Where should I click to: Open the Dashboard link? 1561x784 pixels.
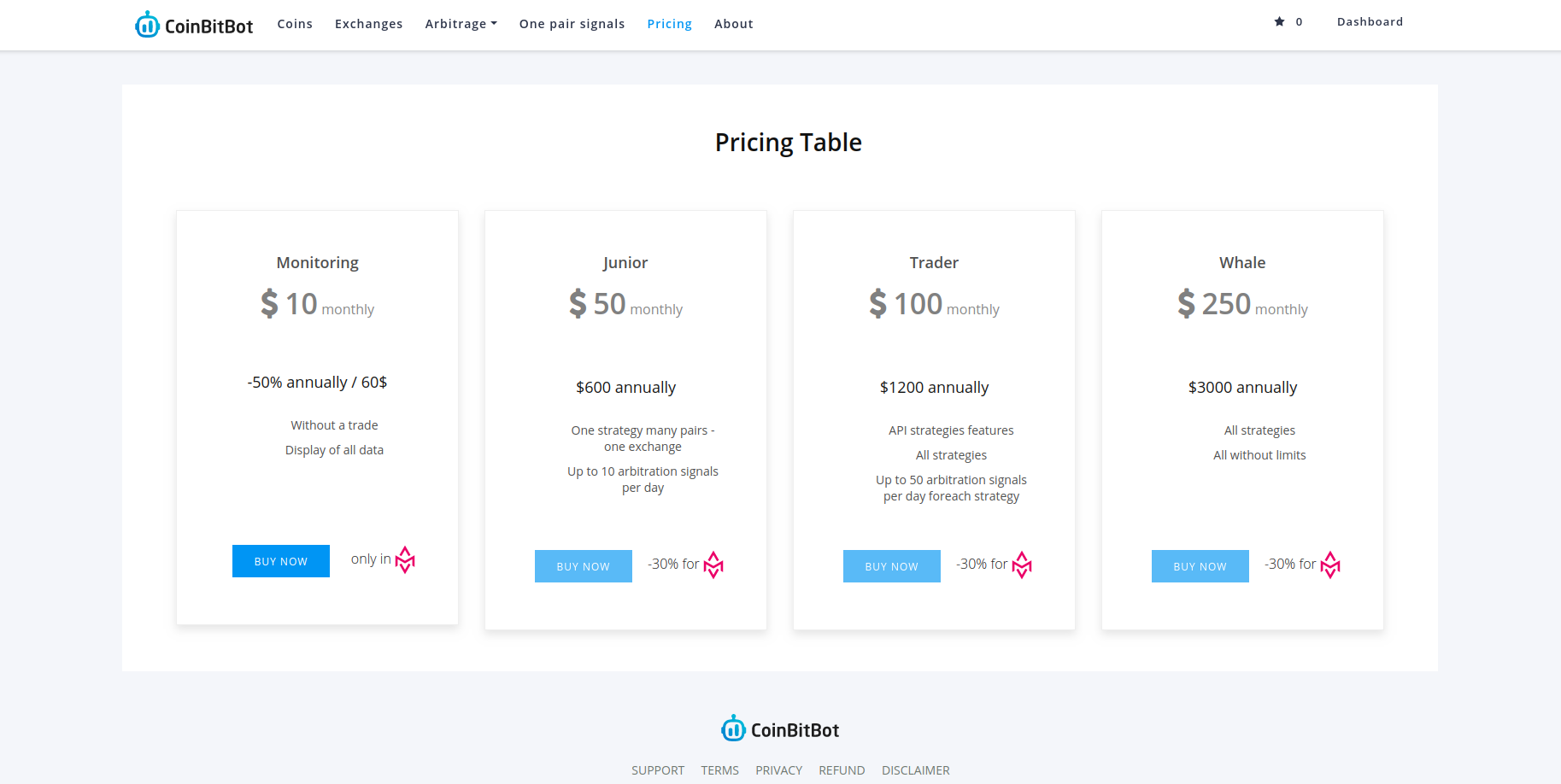pos(1370,22)
